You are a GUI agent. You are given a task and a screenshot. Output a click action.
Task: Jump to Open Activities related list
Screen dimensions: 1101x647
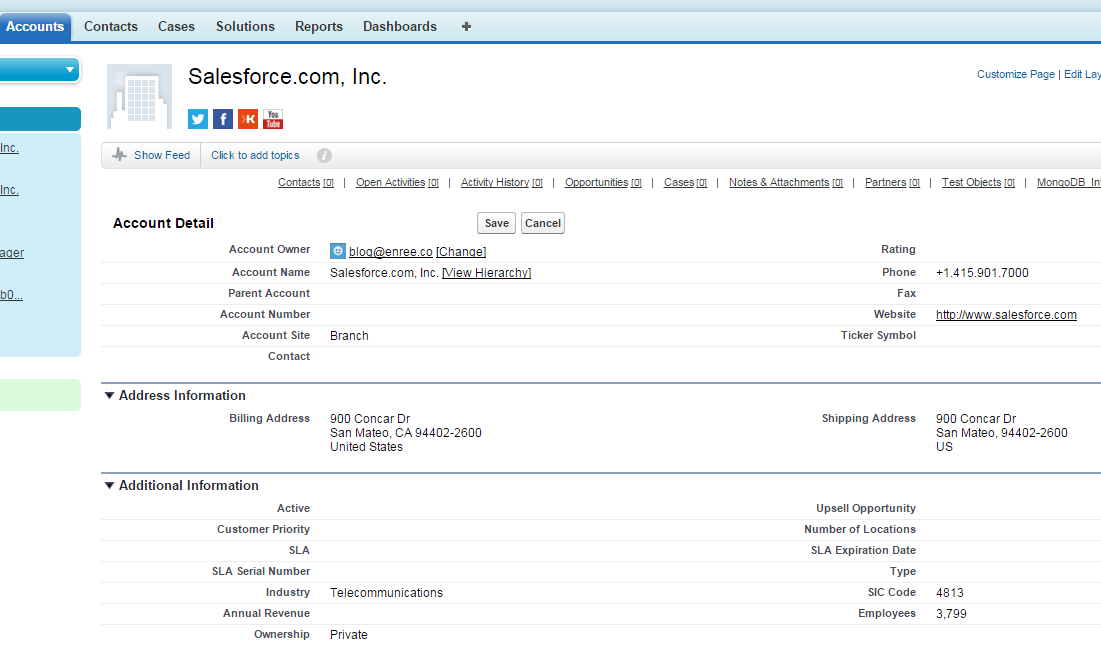(397, 183)
